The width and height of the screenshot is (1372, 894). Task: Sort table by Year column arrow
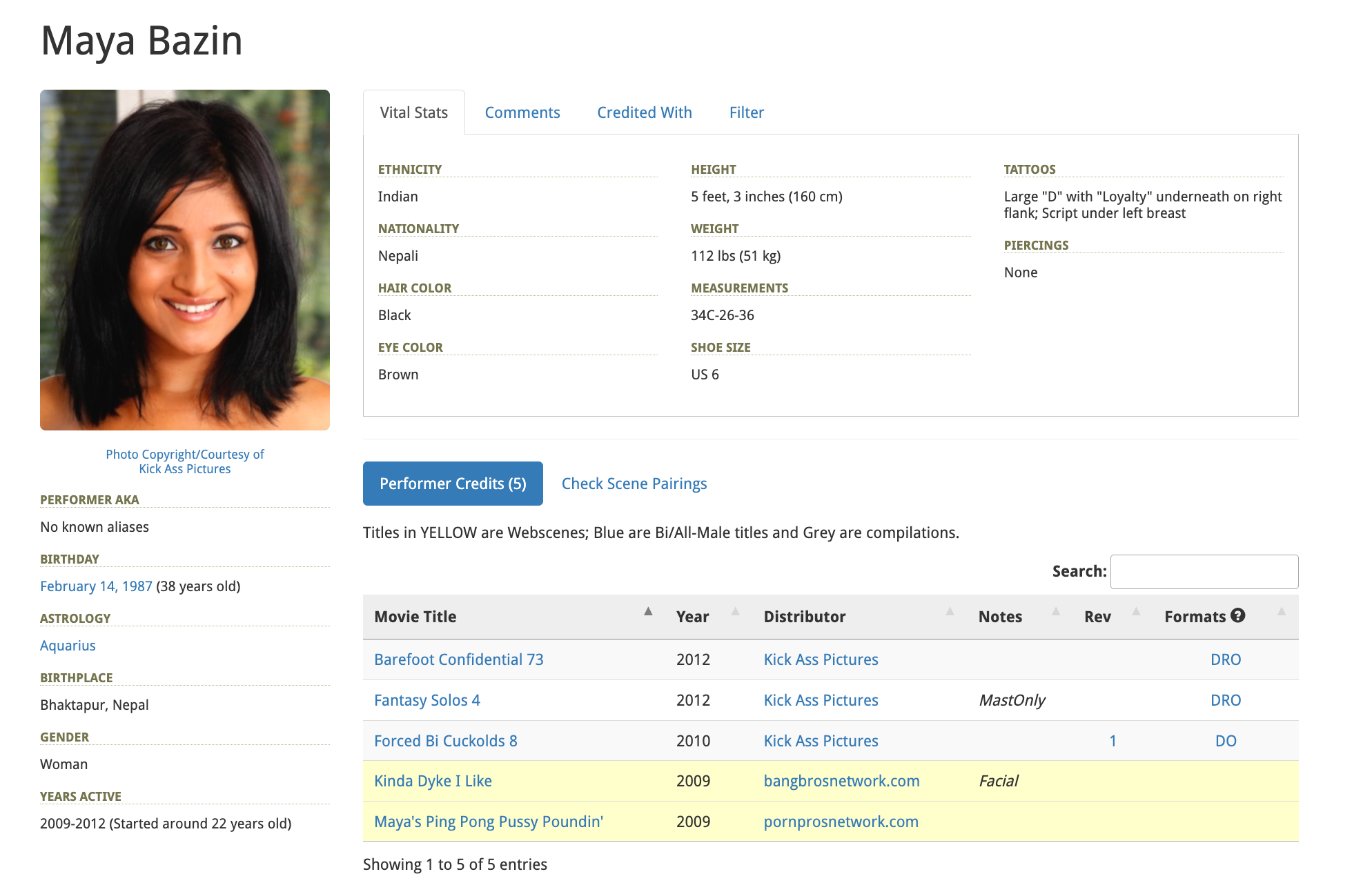pos(735,611)
